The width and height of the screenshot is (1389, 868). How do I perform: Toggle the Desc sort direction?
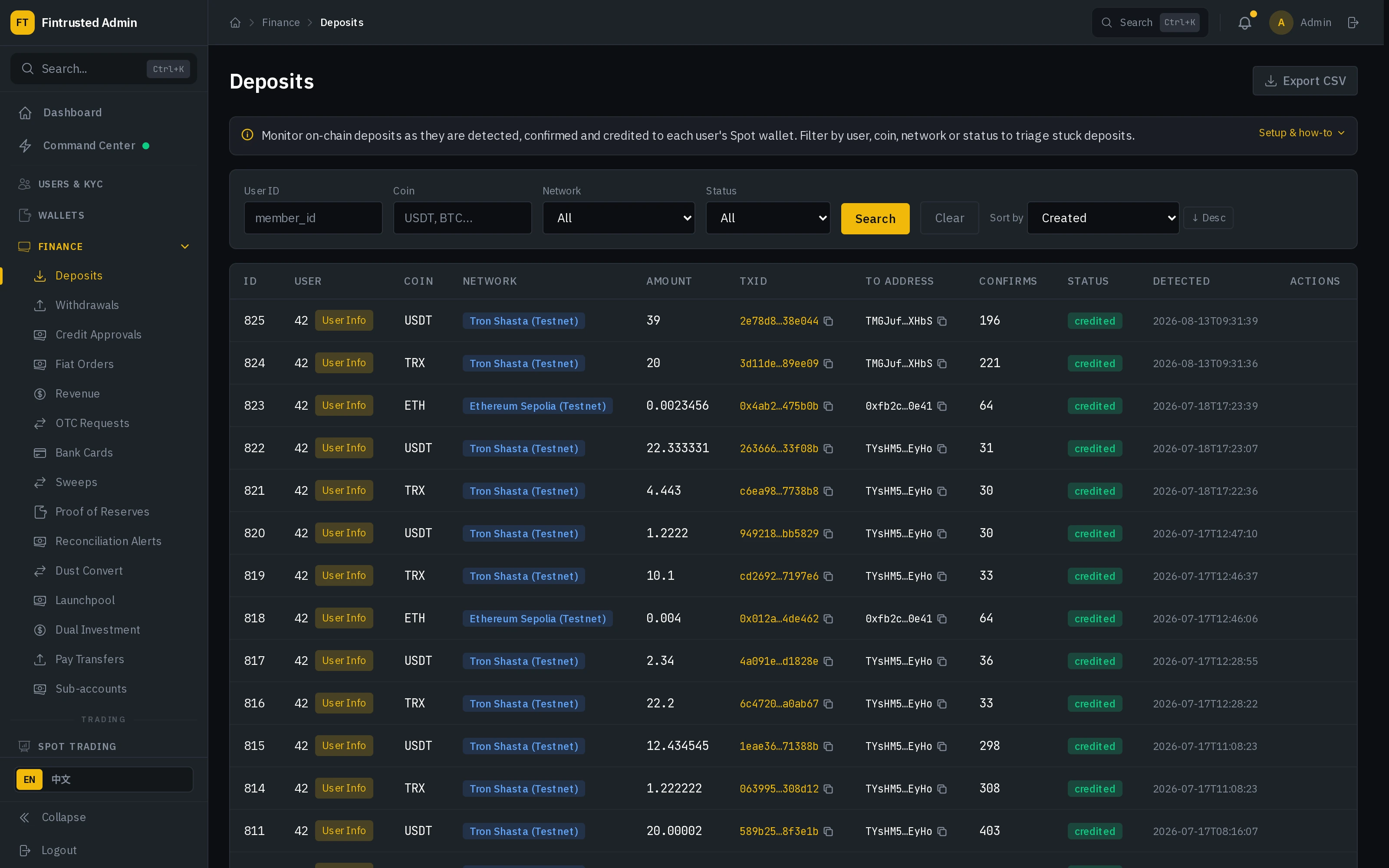click(x=1208, y=217)
